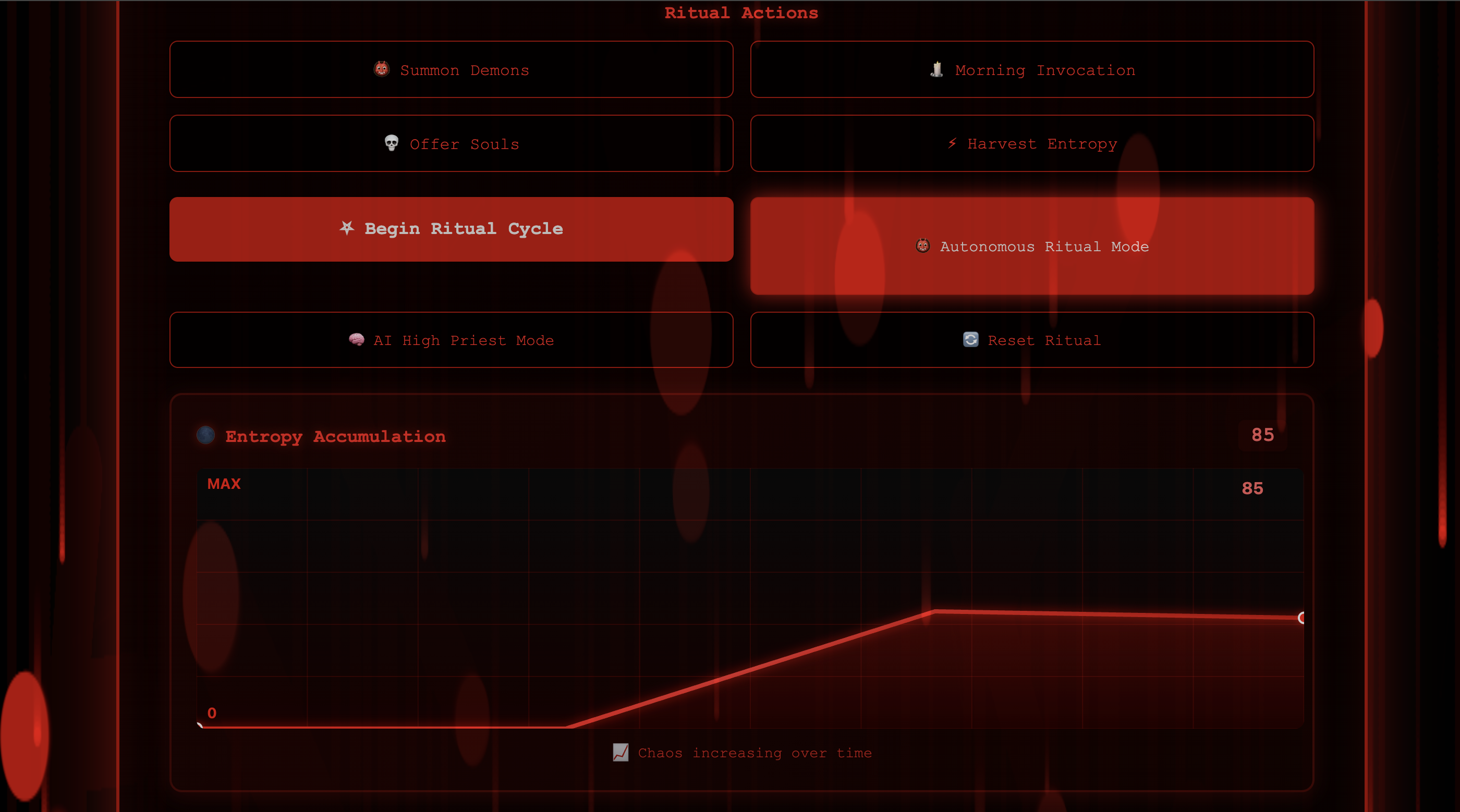Enable AI High Priest Mode
1460x812 pixels.
tap(451, 340)
